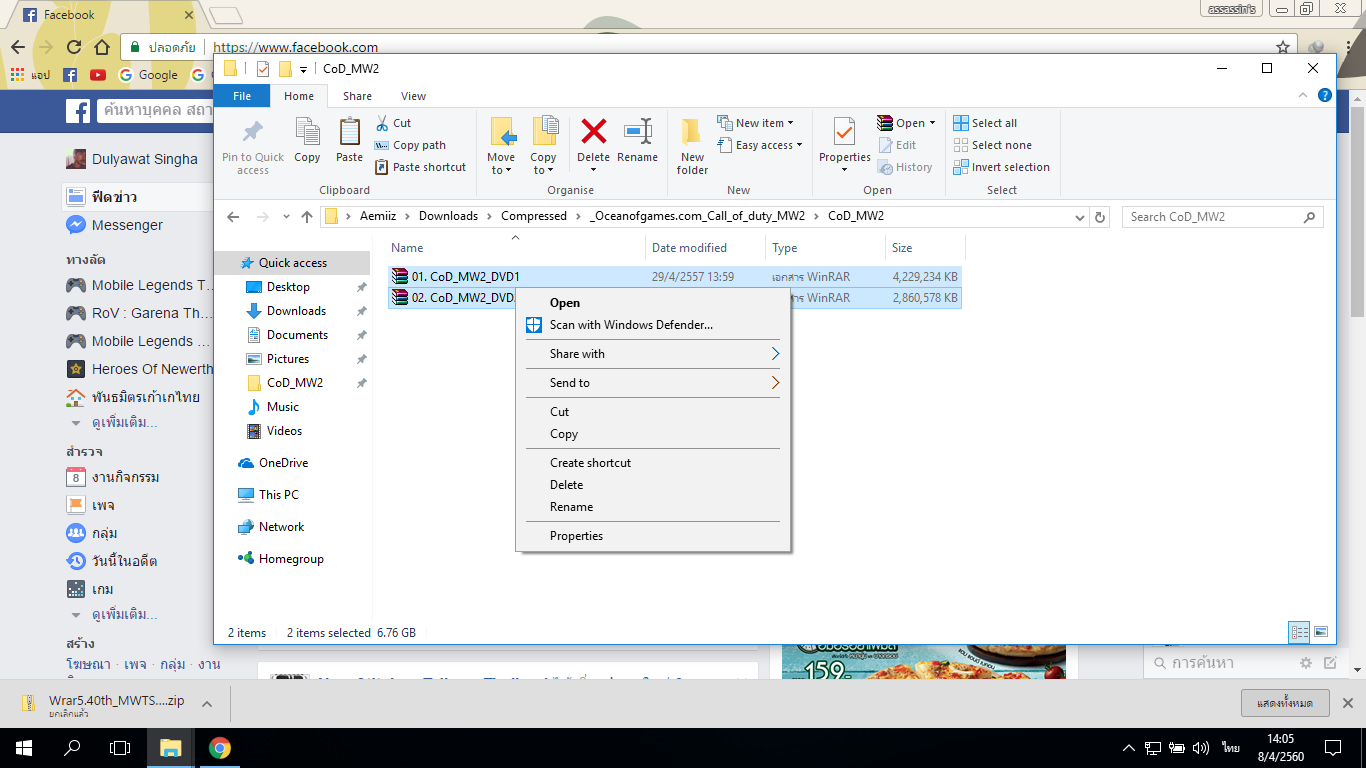The height and width of the screenshot is (768, 1366).
Task: Reload the Facebook page in Chrome
Action: coord(74,47)
